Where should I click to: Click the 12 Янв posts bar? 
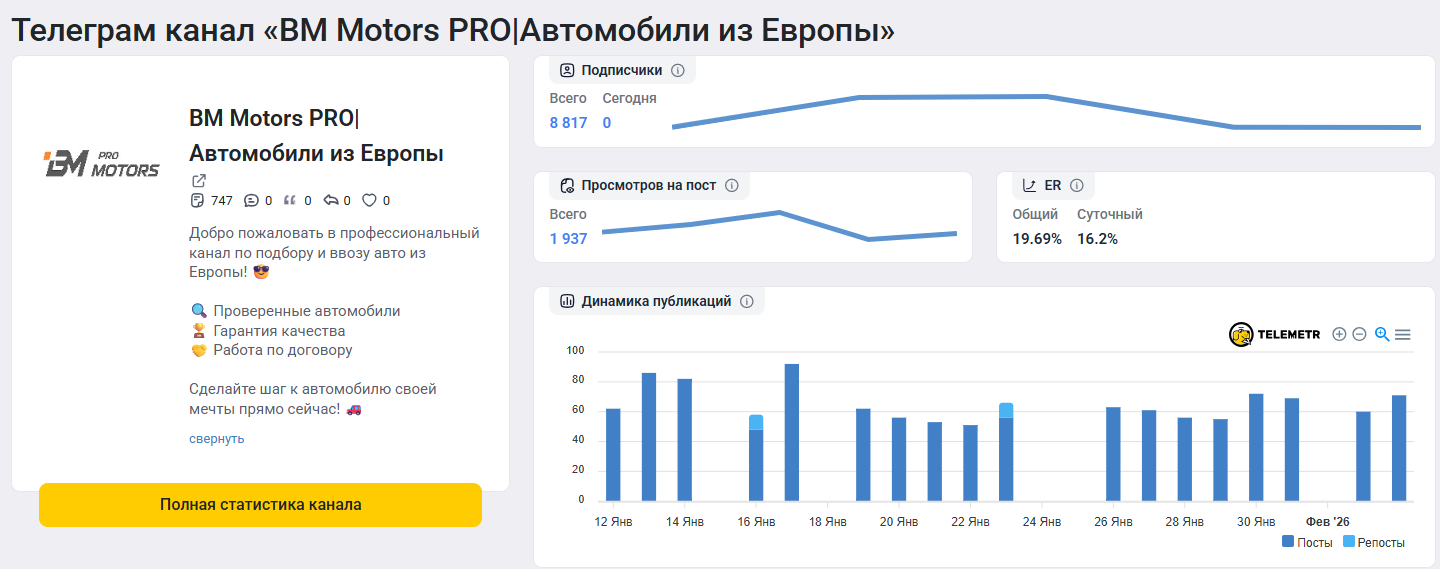(x=613, y=454)
